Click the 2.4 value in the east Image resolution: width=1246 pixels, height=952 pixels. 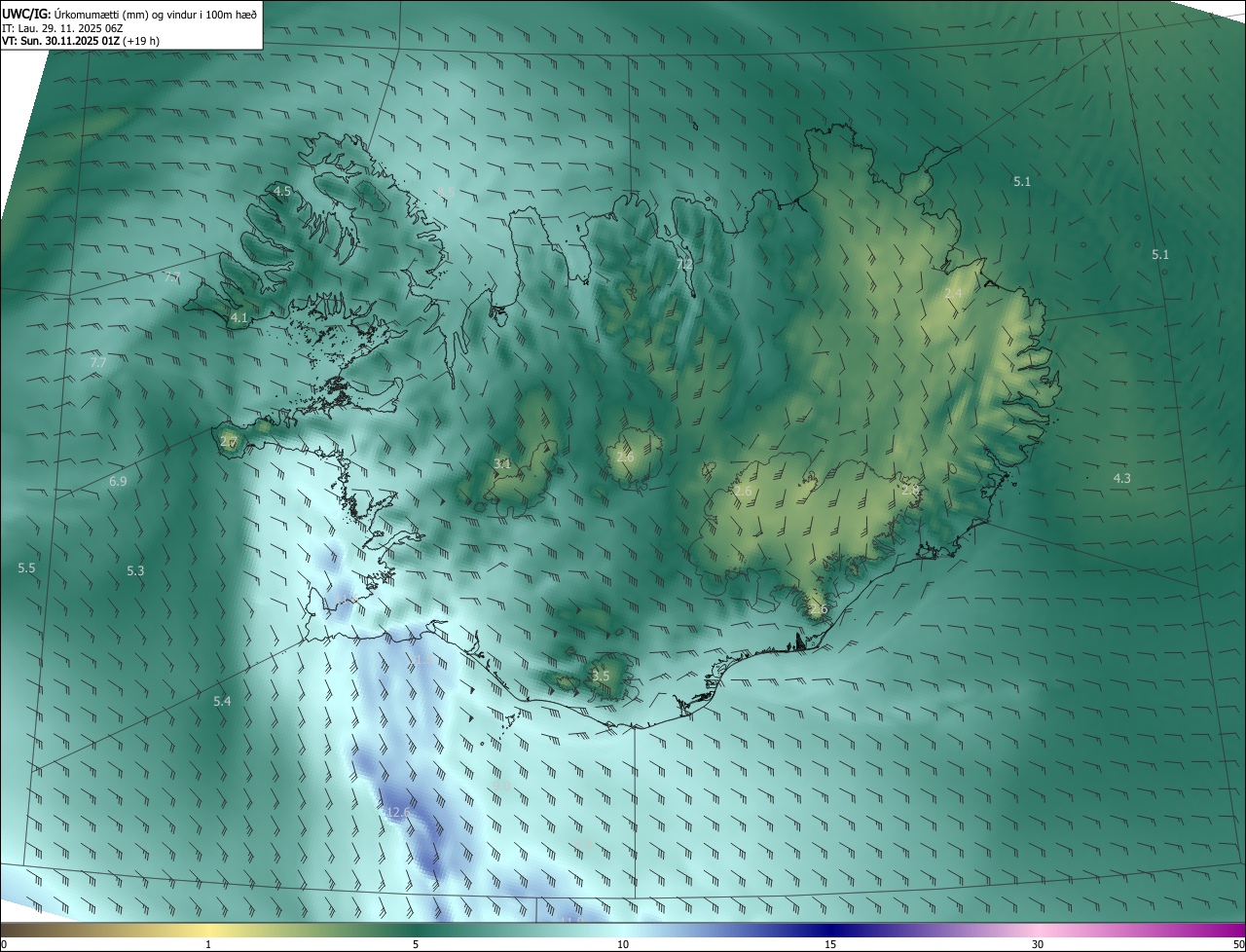[953, 293]
